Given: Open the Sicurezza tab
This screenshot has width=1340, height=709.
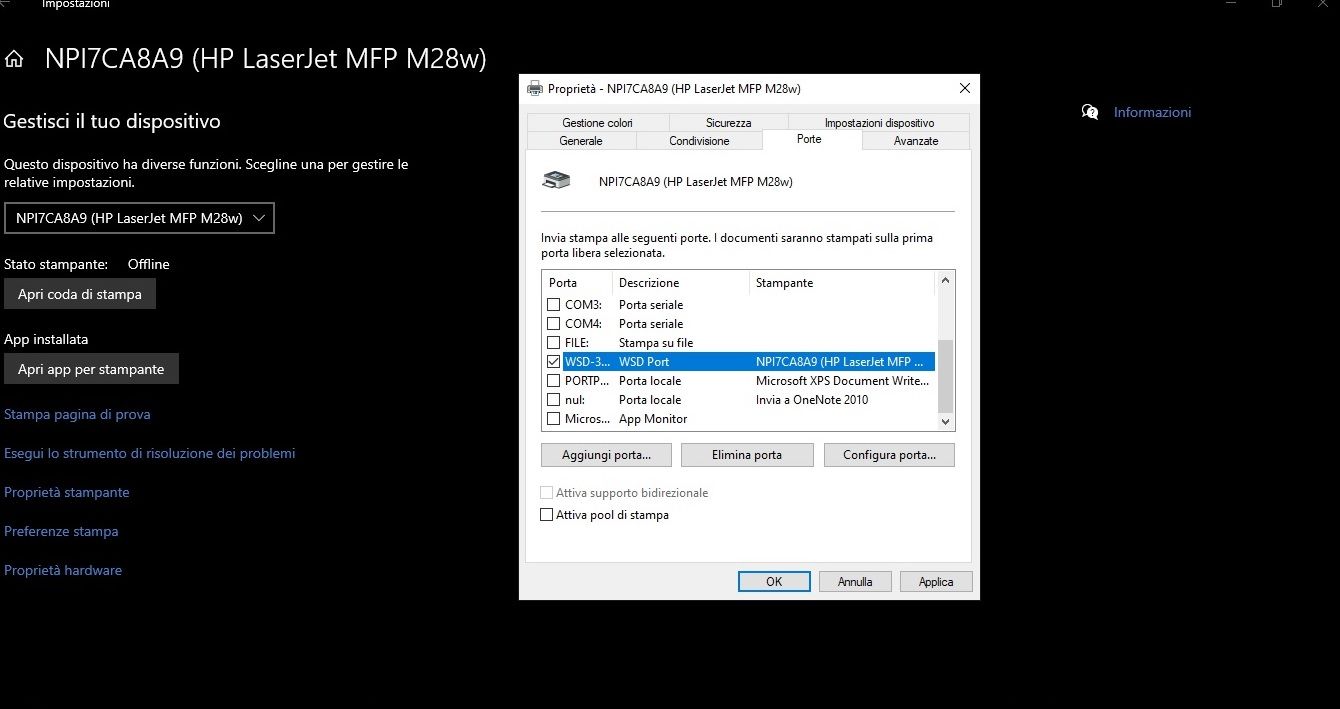Looking at the screenshot, I should click(728, 123).
